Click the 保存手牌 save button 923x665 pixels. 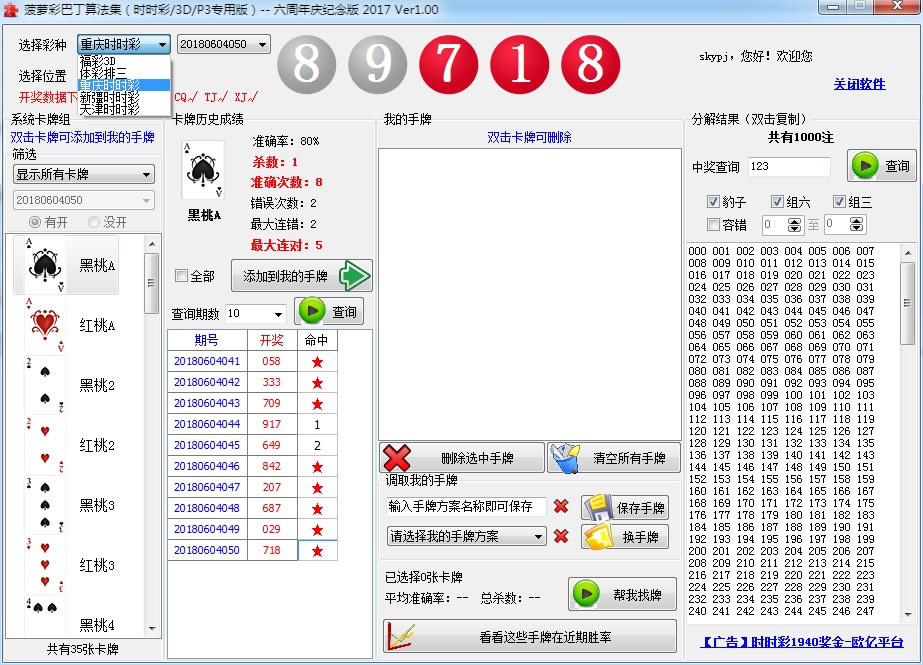point(625,507)
